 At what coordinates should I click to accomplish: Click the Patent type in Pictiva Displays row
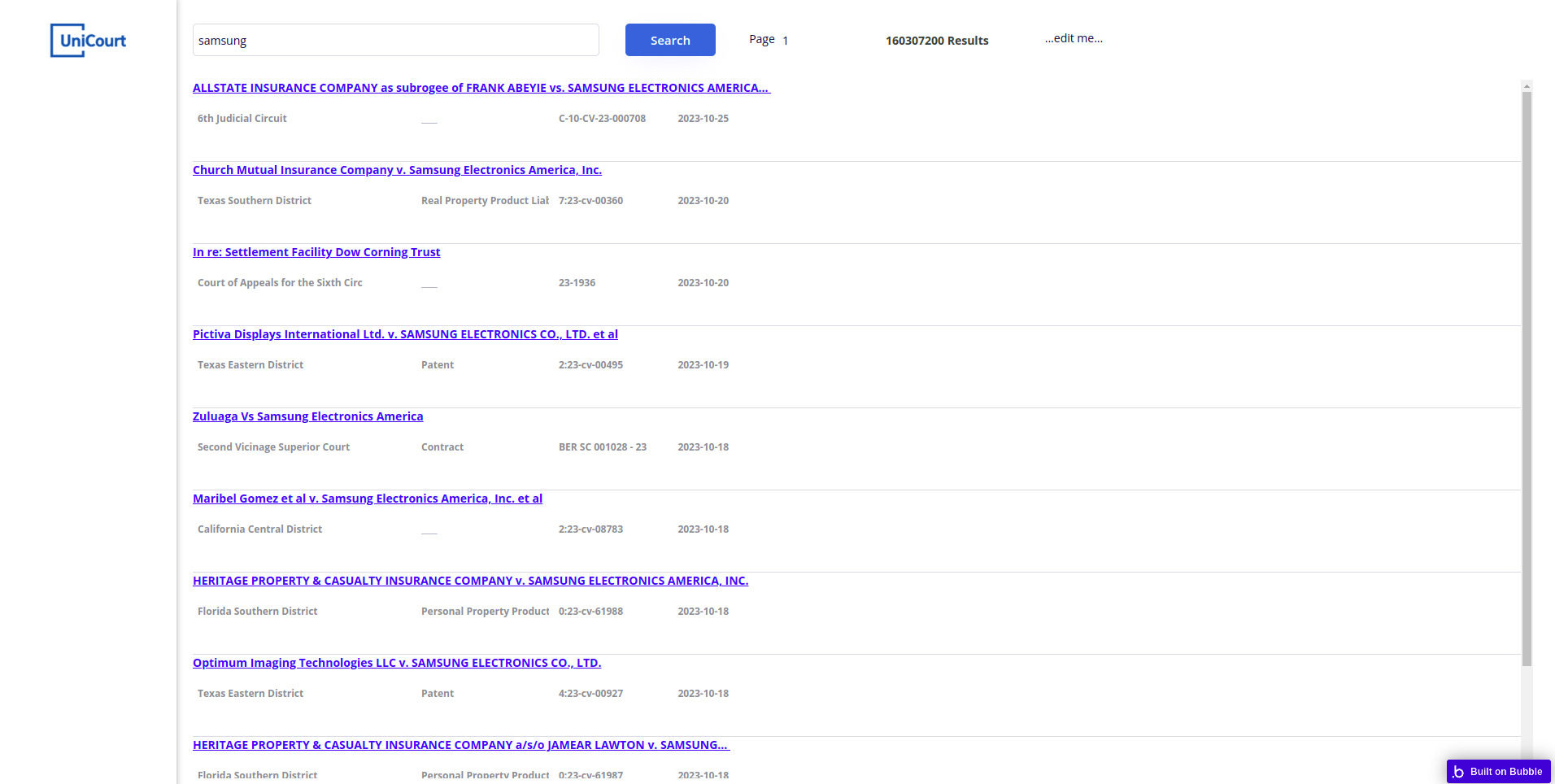438,365
